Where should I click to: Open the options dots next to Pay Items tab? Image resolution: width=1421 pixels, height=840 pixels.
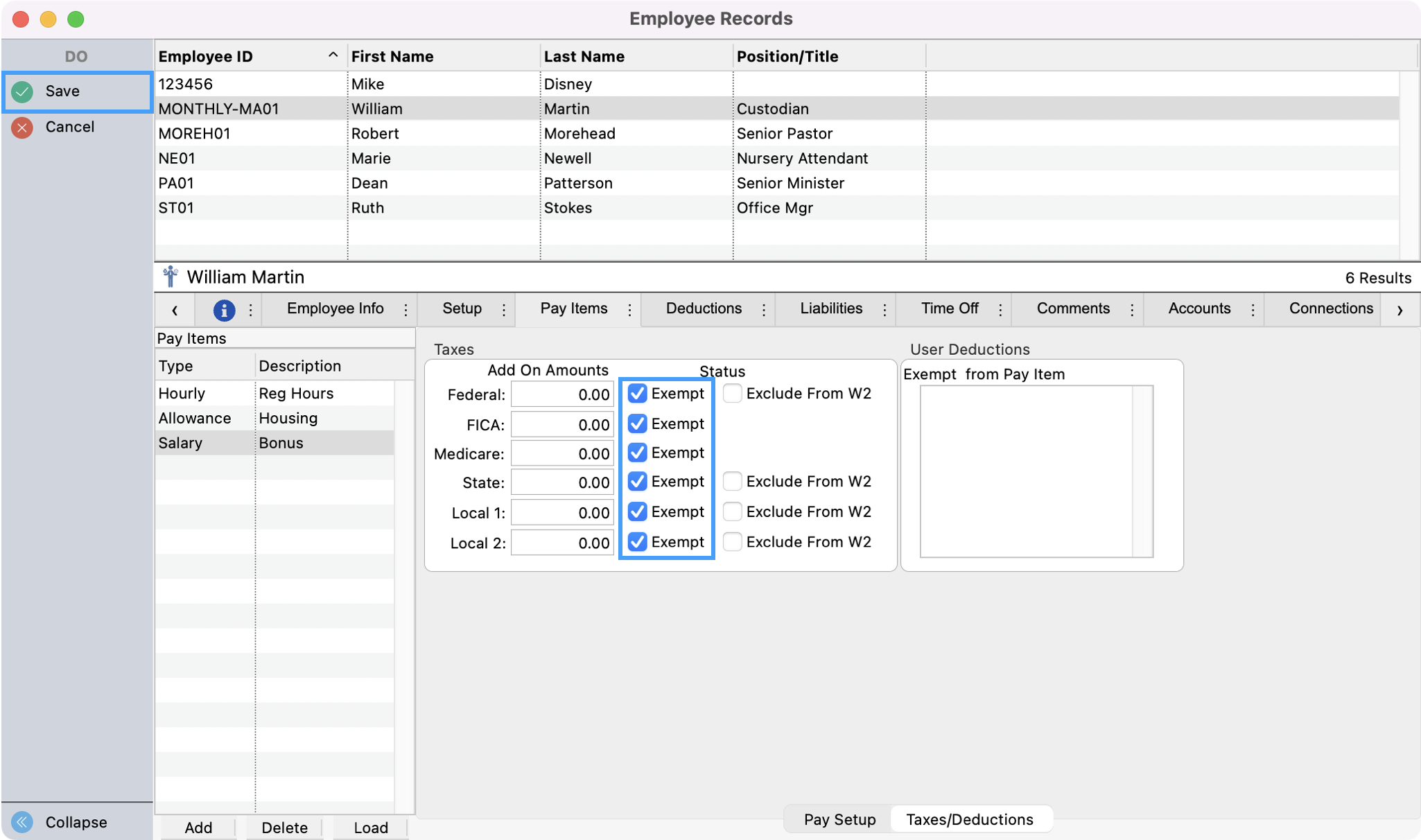pos(629,310)
